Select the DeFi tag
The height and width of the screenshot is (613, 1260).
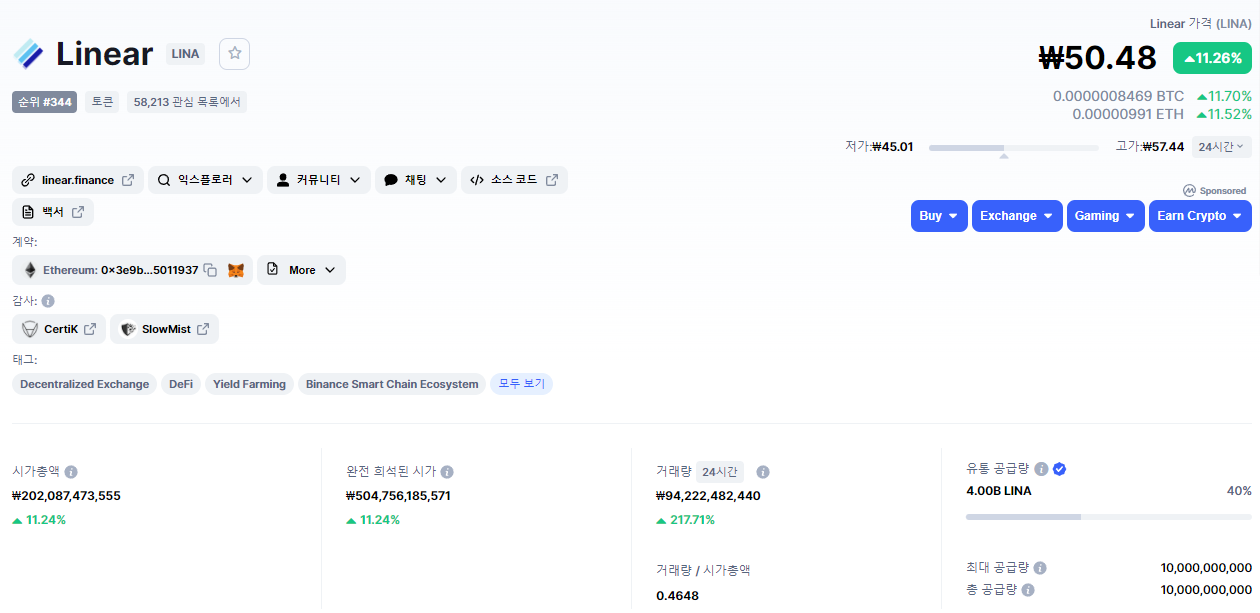point(181,384)
